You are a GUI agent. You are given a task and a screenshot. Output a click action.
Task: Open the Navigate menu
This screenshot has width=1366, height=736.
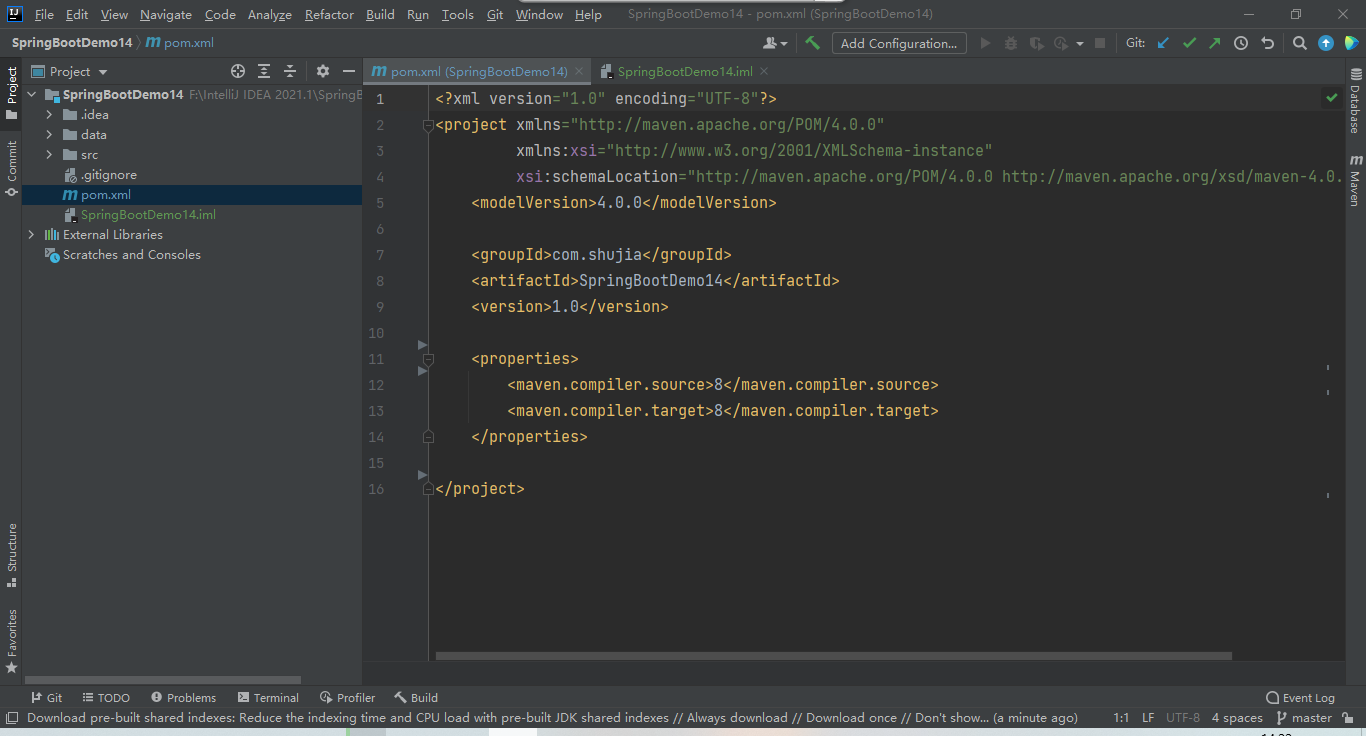166,15
